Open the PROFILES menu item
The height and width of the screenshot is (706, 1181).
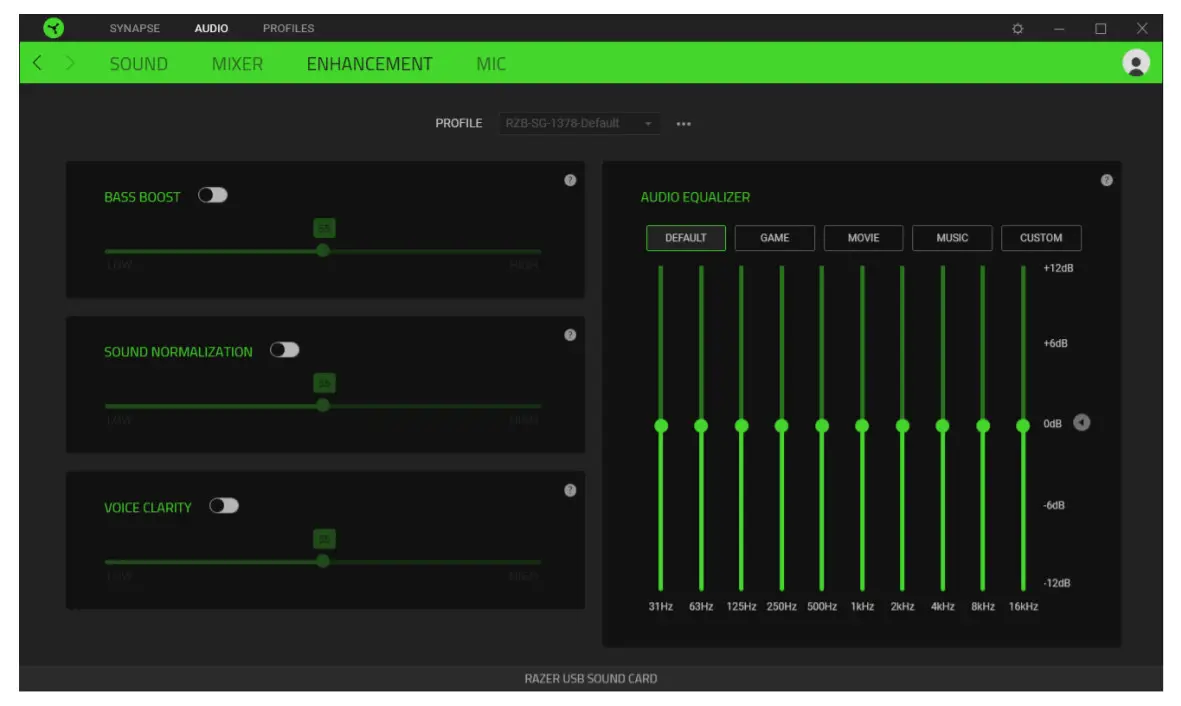[289, 28]
